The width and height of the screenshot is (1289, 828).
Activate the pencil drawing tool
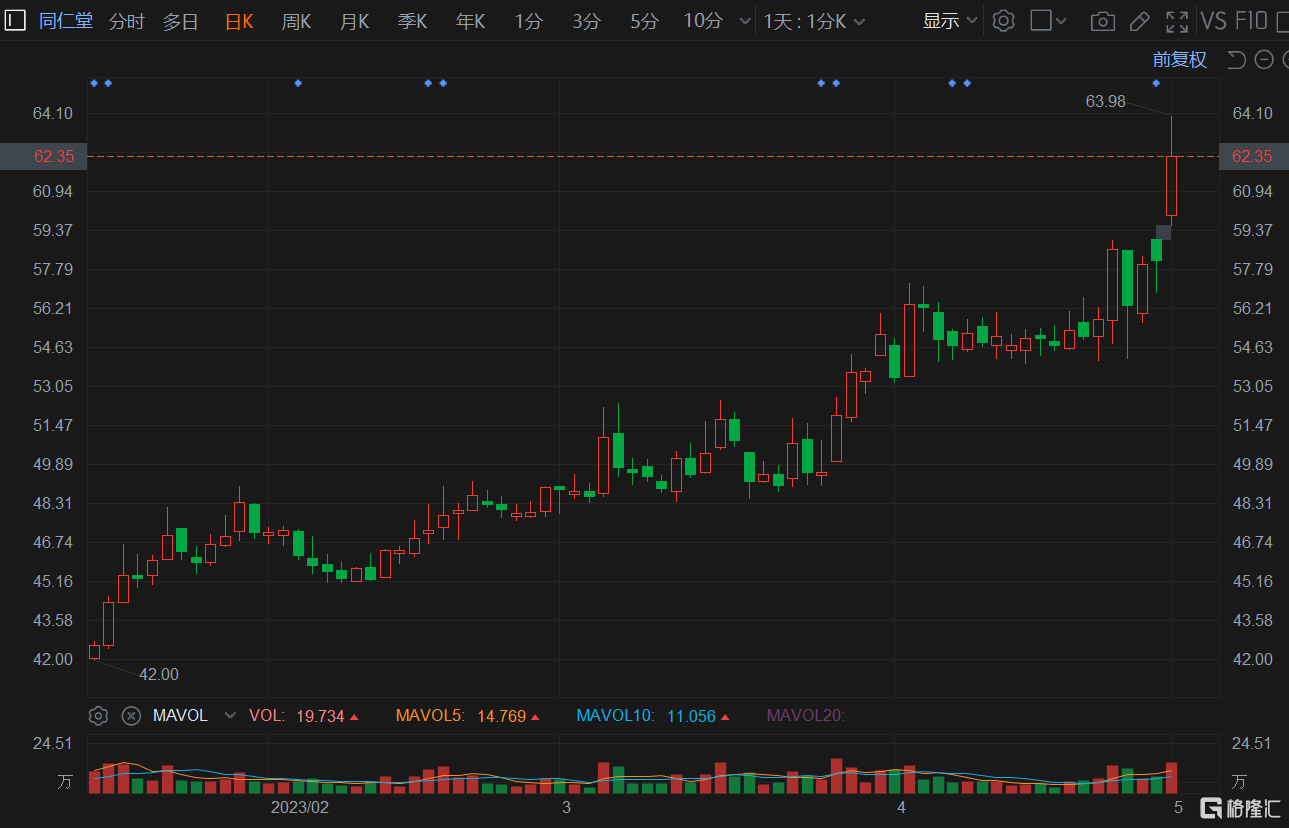(x=1139, y=21)
